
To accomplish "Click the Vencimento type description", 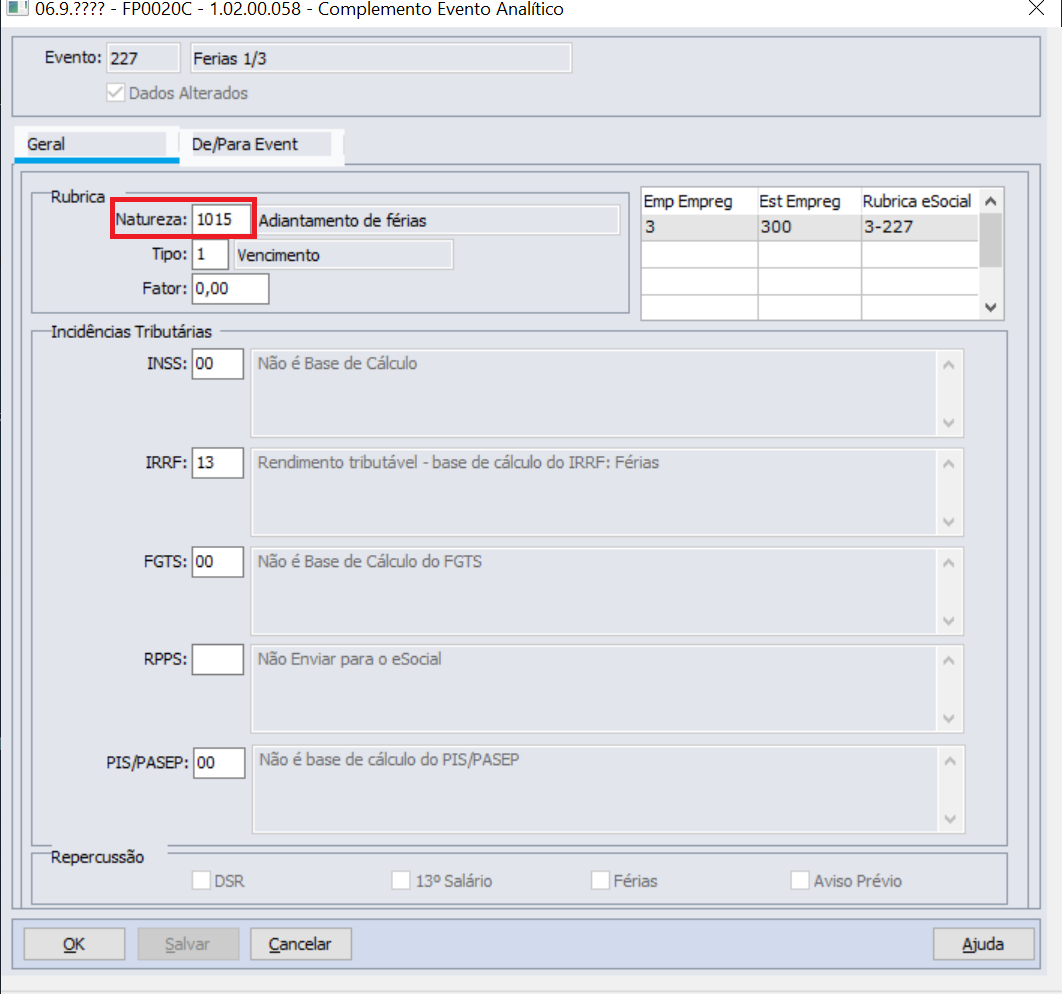I will [x=343, y=255].
